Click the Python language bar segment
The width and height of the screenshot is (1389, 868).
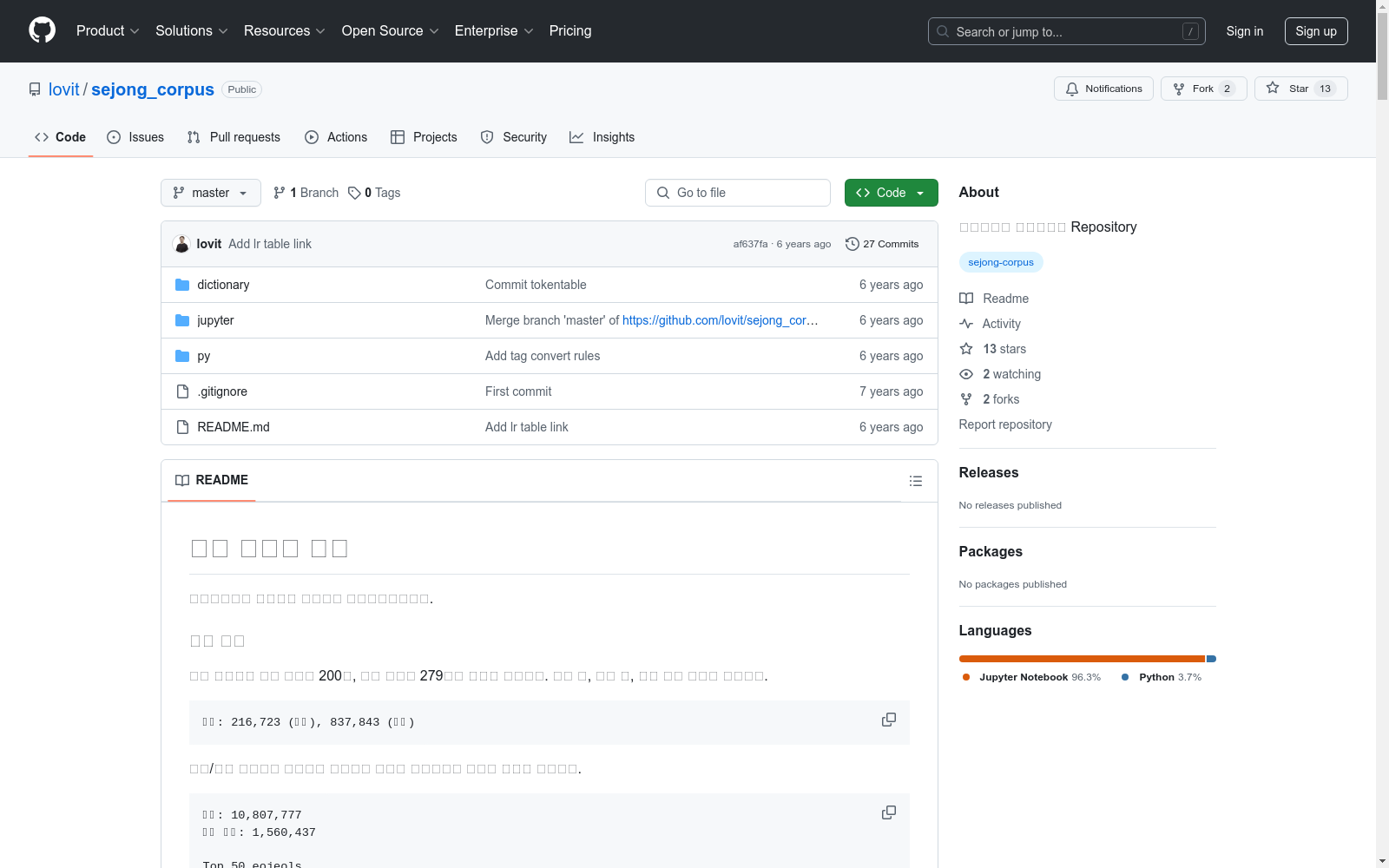(1212, 659)
